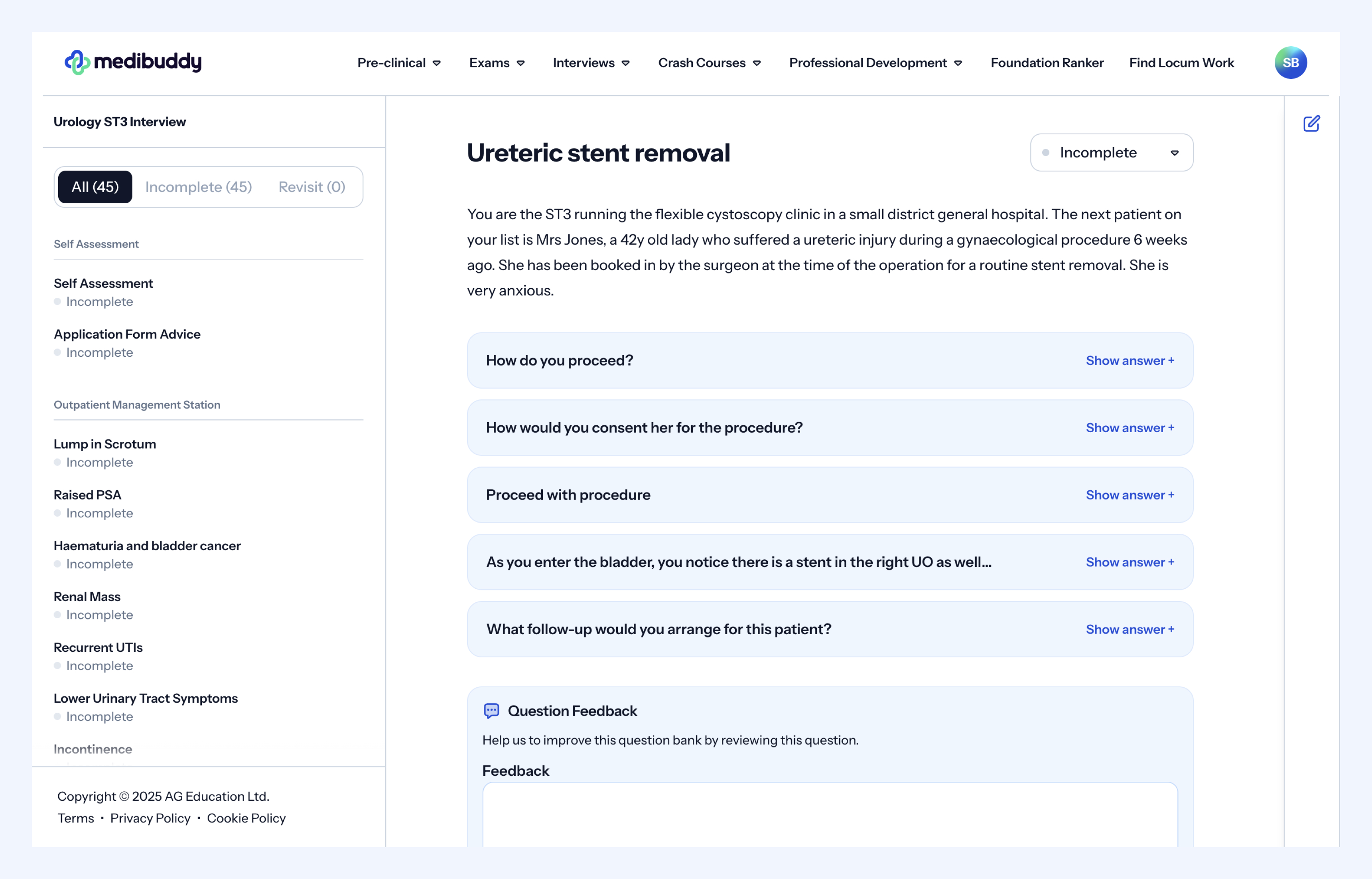
Task: Switch to the Incomplete (45) tab
Action: 199,187
